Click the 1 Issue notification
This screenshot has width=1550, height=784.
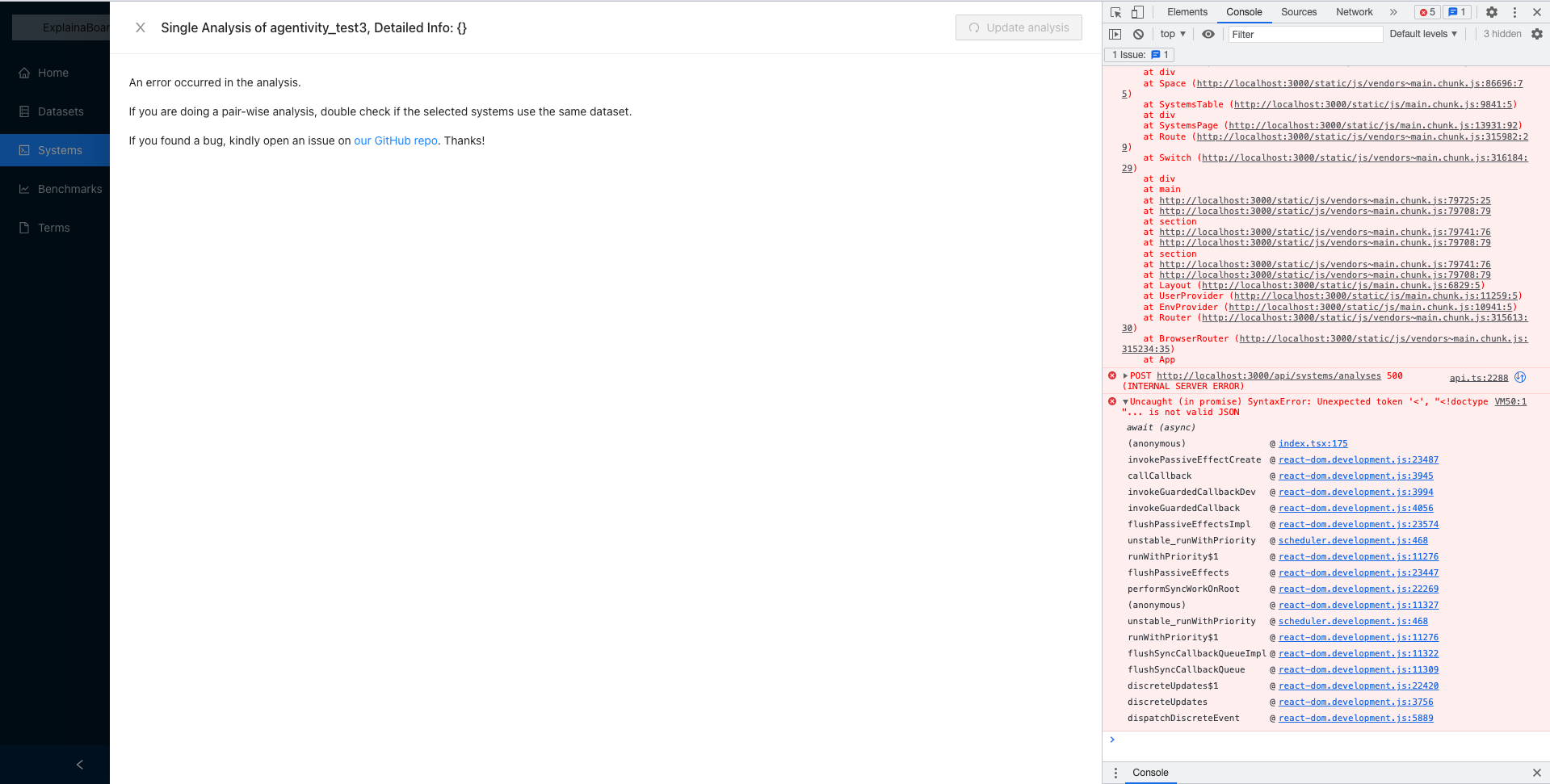[x=1138, y=54]
